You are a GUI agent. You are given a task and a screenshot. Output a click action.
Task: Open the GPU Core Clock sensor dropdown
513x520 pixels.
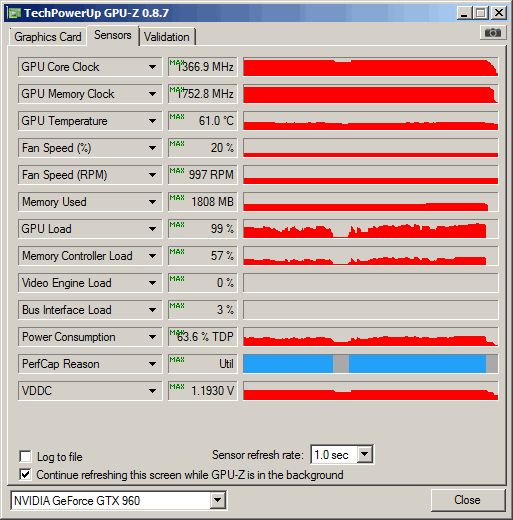pos(152,67)
